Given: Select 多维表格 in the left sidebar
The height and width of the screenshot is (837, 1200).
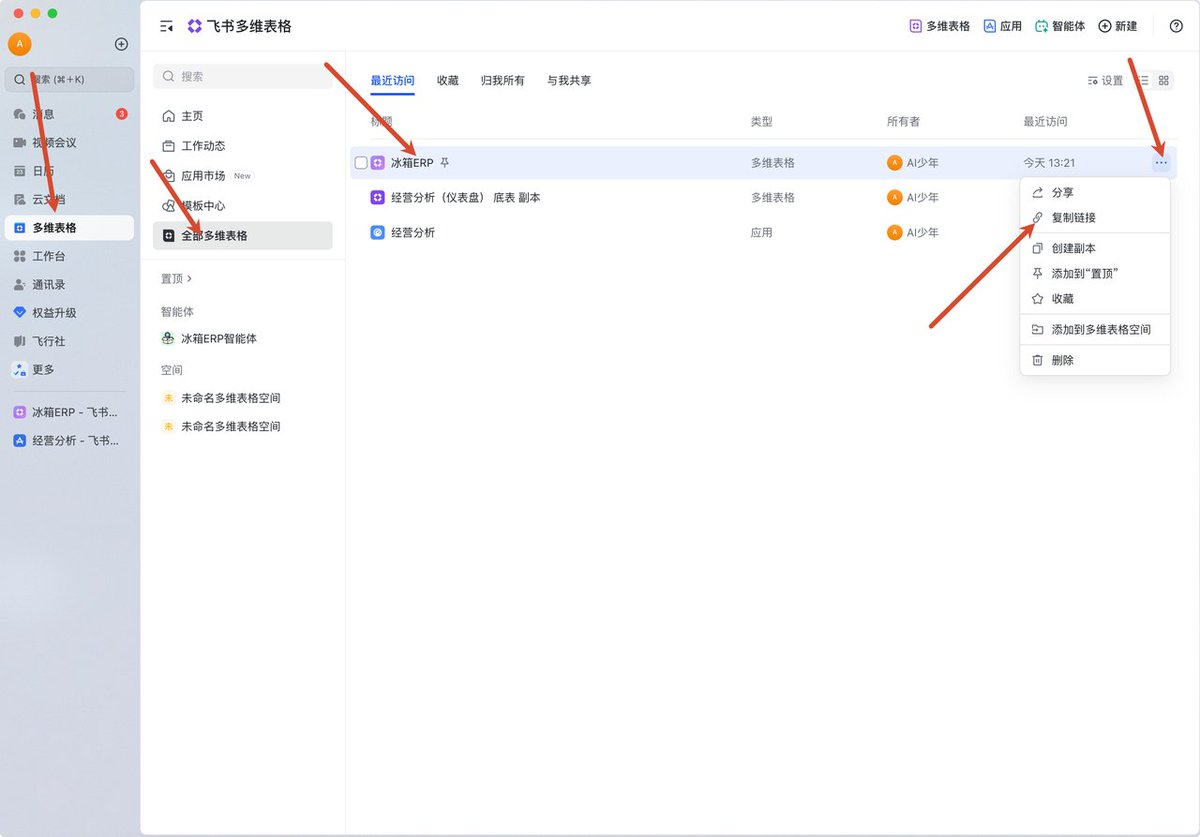Looking at the screenshot, I should click(x=69, y=228).
